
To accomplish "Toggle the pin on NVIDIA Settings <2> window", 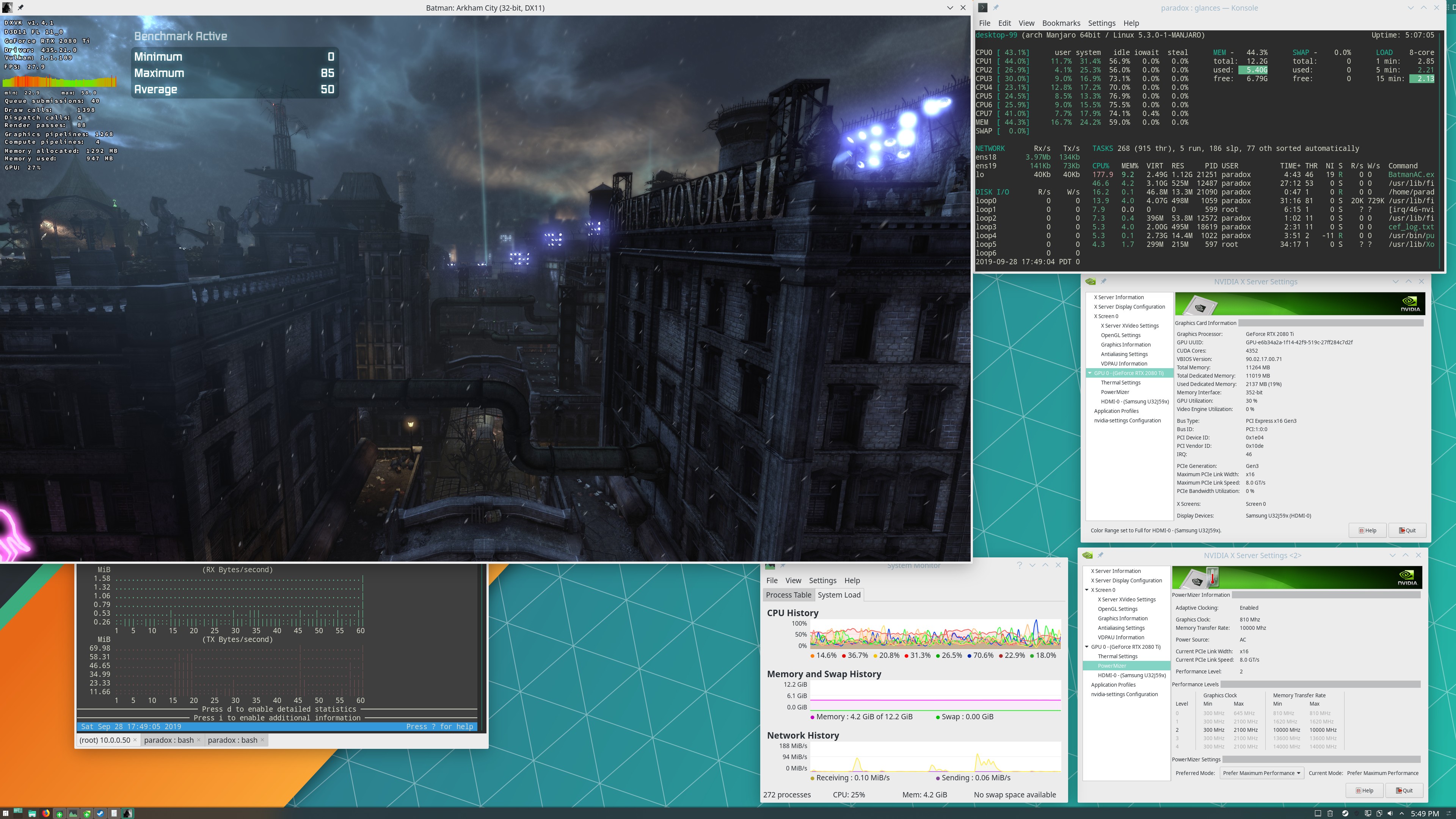I will tap(1100, 555).
